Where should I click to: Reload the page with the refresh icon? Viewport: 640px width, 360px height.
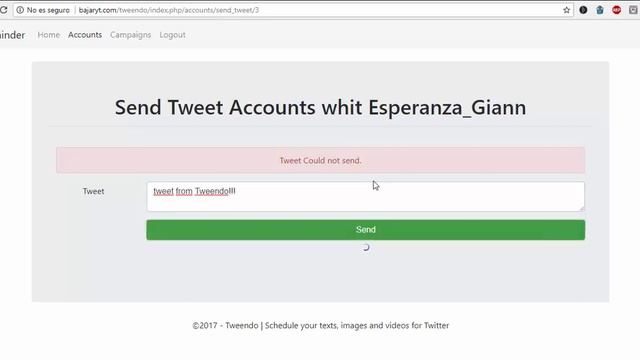click(x=3, y=10)
